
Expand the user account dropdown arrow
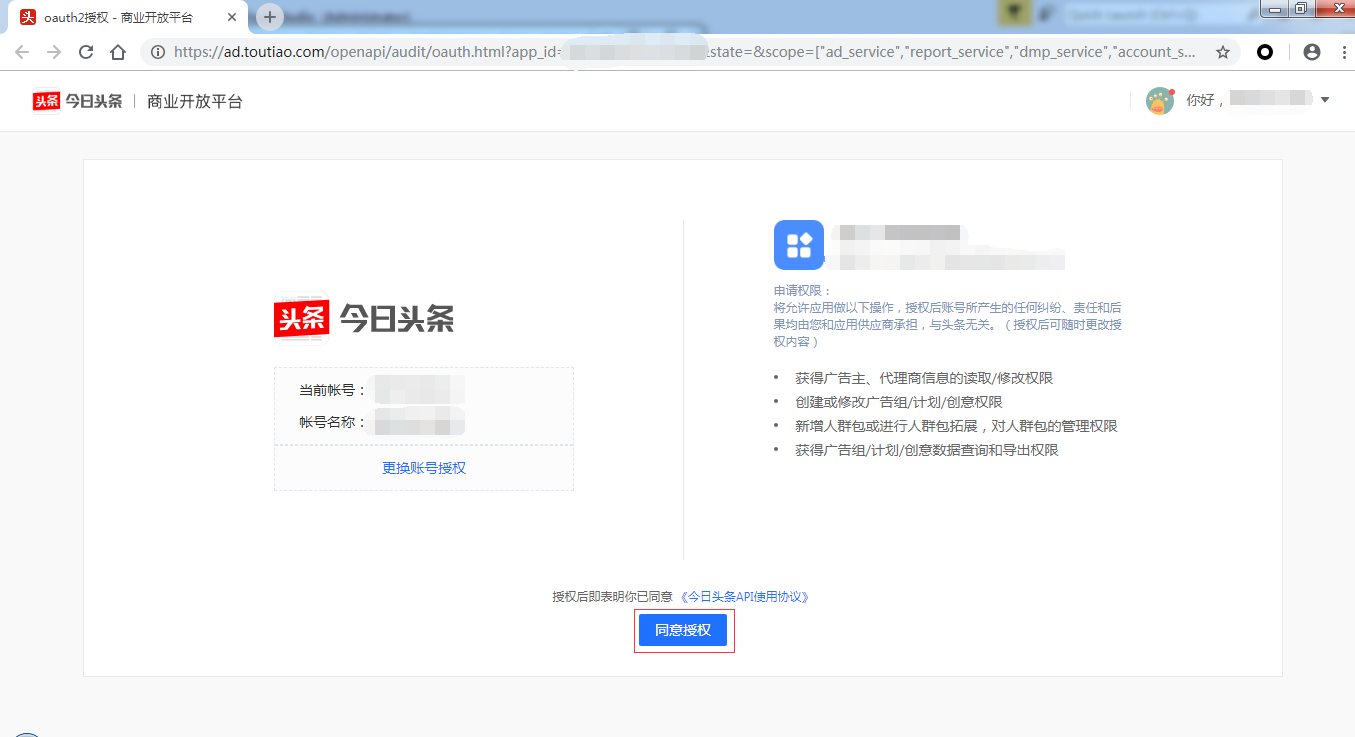click(x=1325, y=100)
